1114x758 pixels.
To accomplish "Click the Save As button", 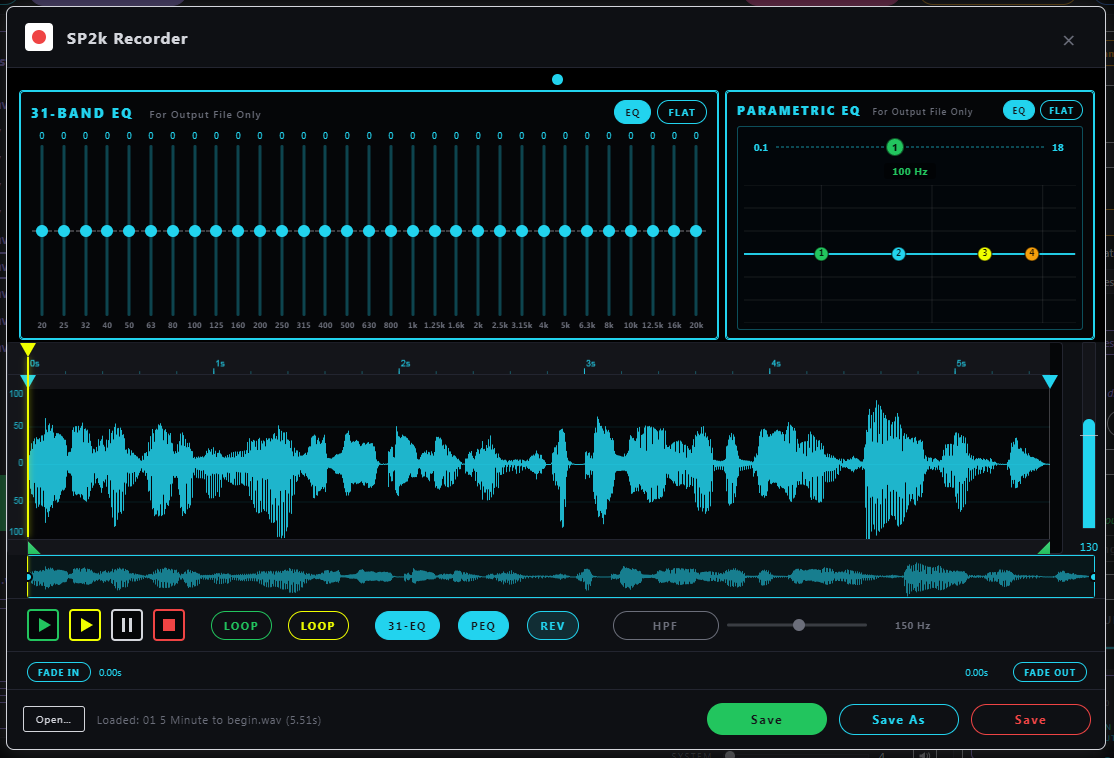I will 898,719.
